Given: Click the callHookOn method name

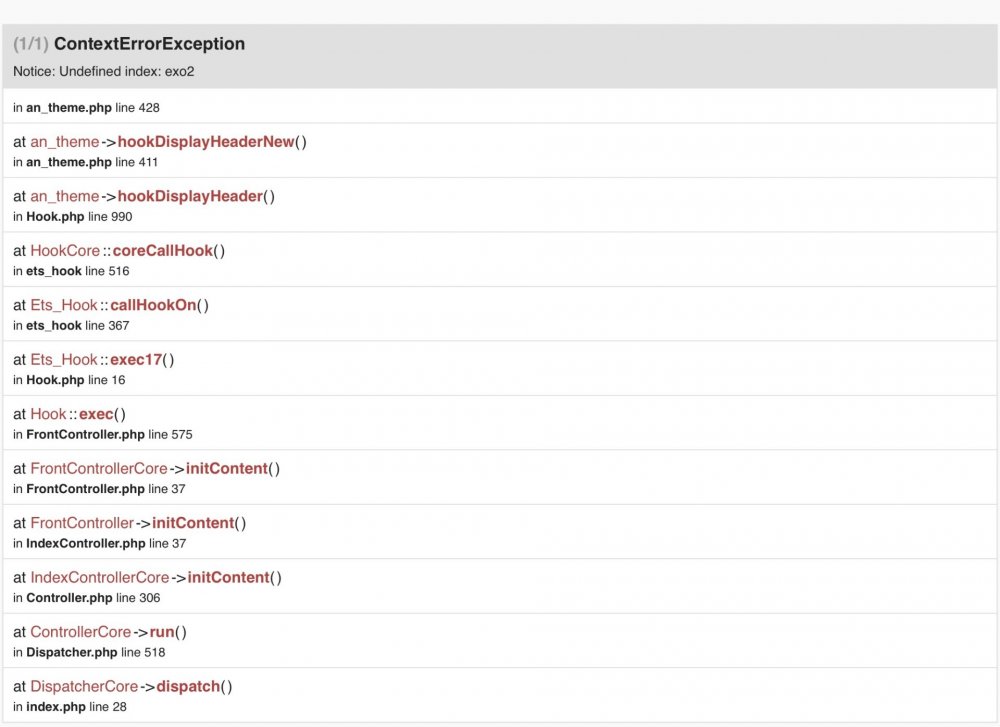Looking at the screenshot, I should click(x=153, y=305).
